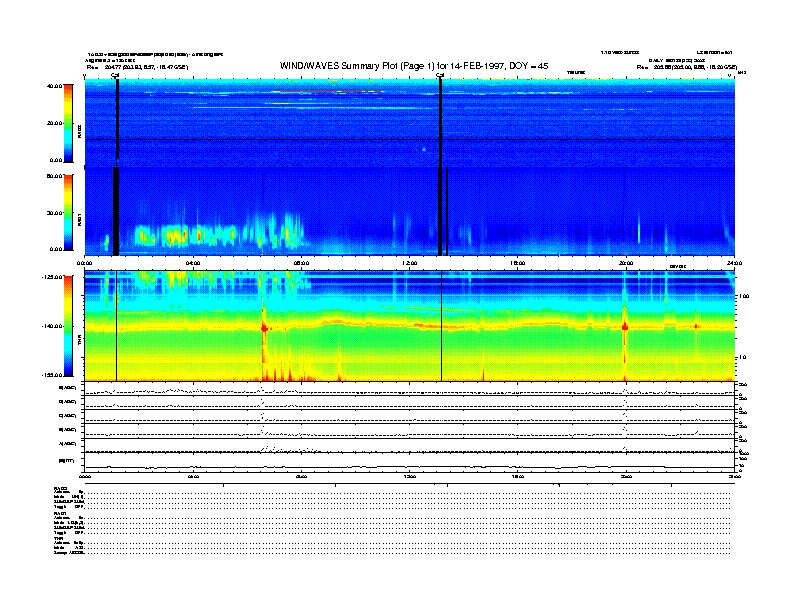792x612 pixels.
Task: Select the 20.00 label on the top color bar
Action: tap(55, 123)
